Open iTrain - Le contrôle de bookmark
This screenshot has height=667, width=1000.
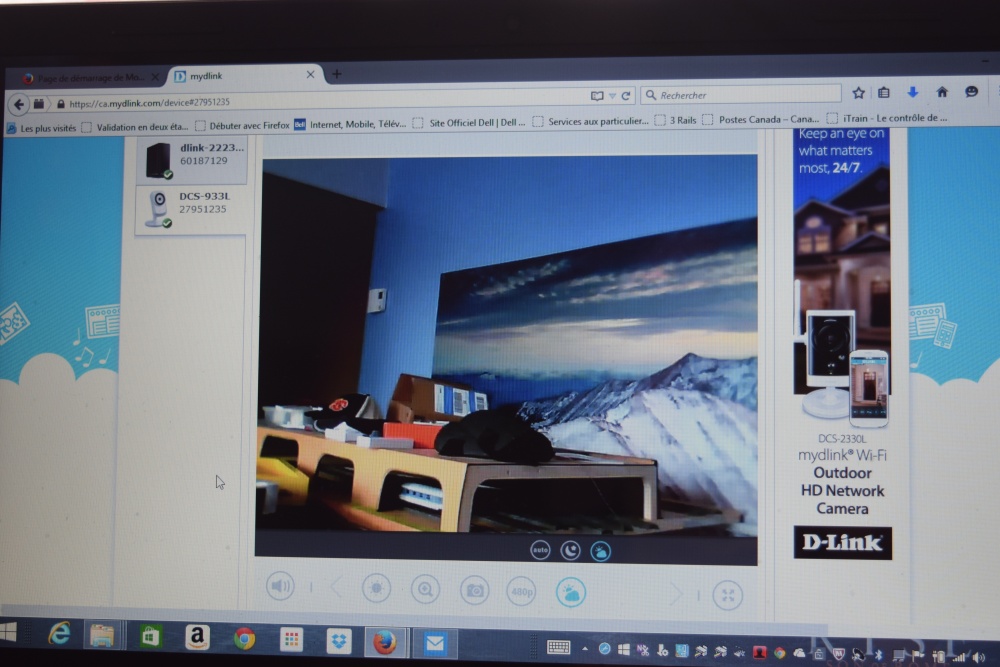pos(887,118)
